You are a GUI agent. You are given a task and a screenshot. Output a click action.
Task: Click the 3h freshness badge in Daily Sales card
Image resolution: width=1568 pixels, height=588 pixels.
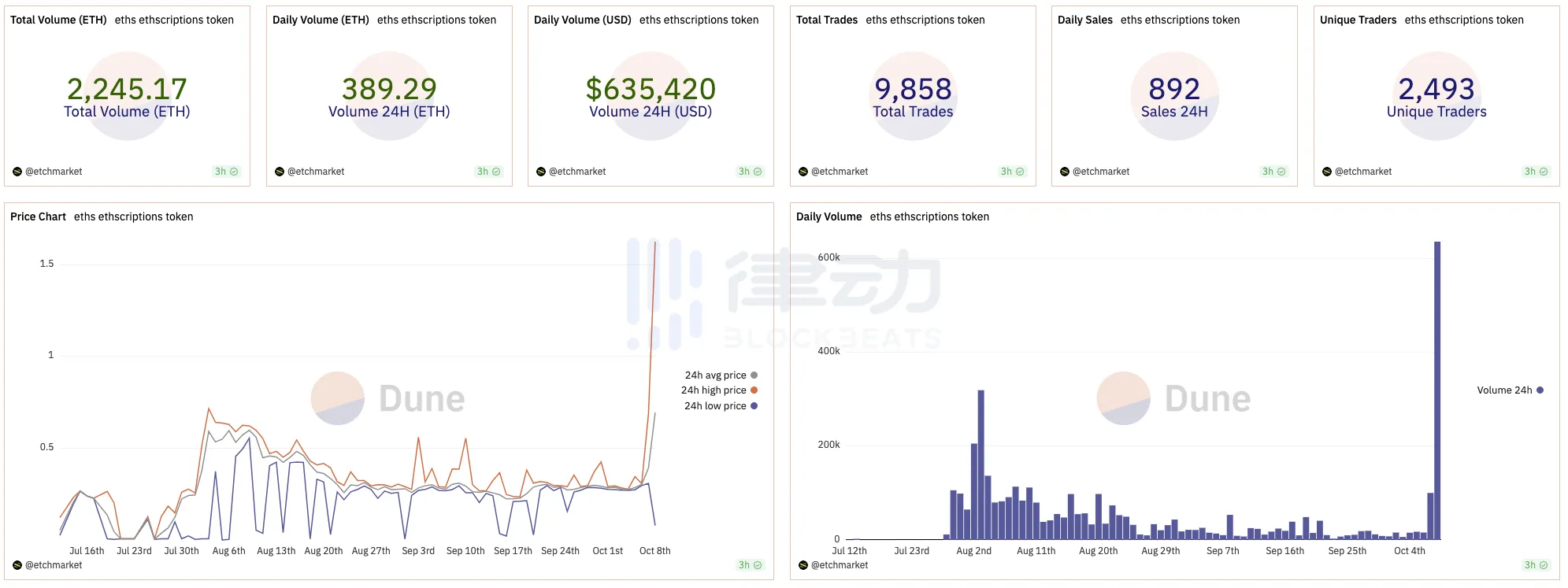pos(1273,172)
